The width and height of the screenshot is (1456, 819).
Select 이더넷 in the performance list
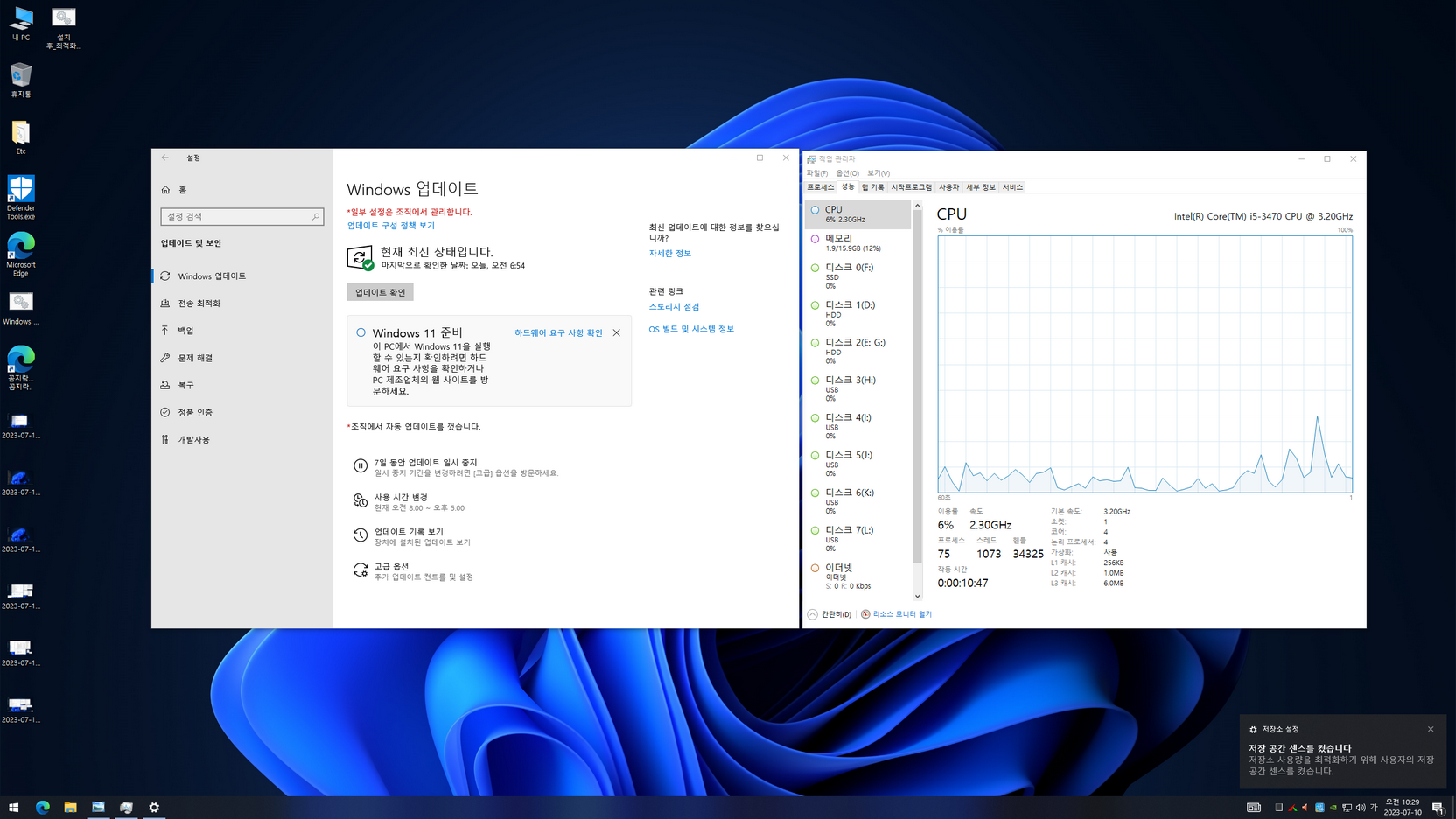857,577
